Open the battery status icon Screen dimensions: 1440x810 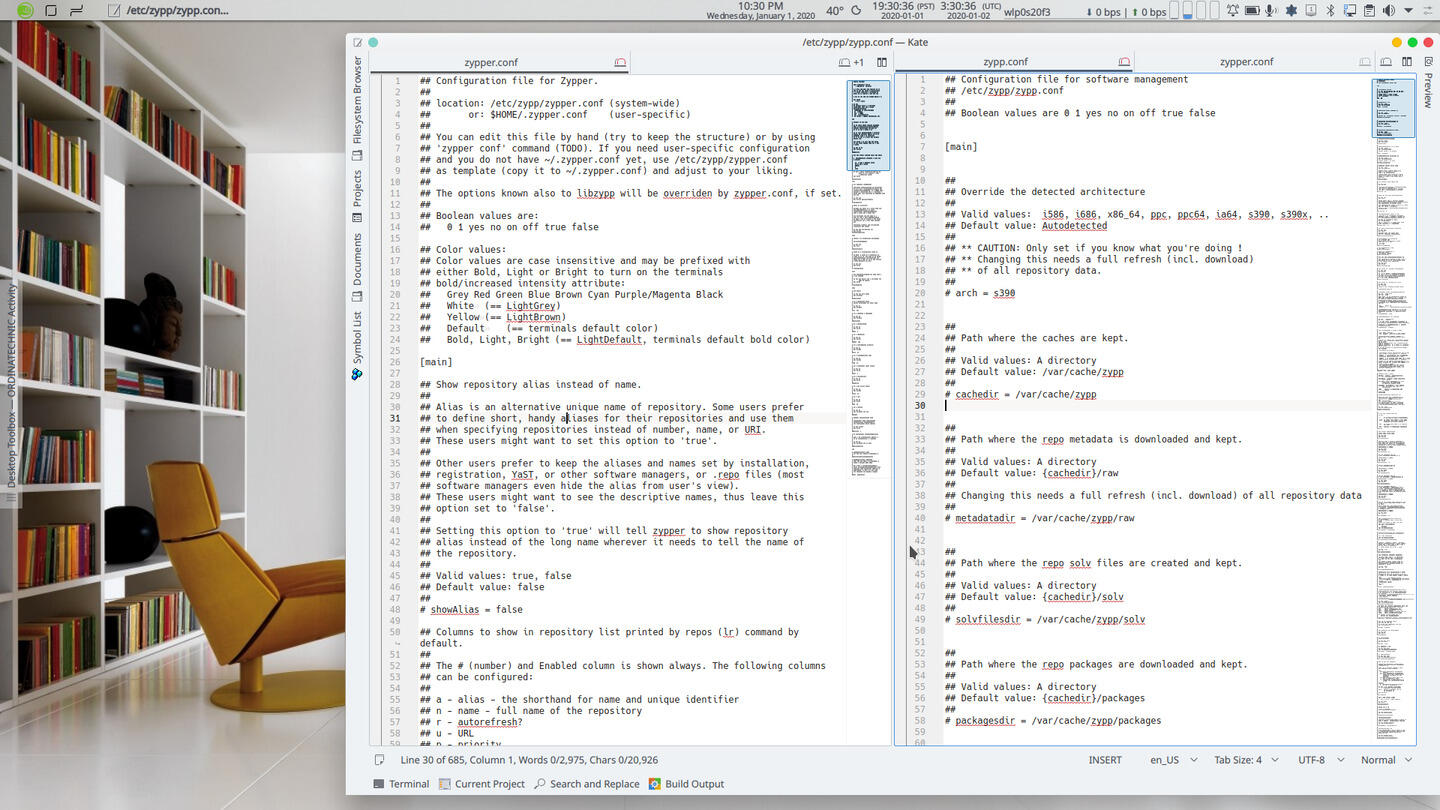[x=1252, y=10]
